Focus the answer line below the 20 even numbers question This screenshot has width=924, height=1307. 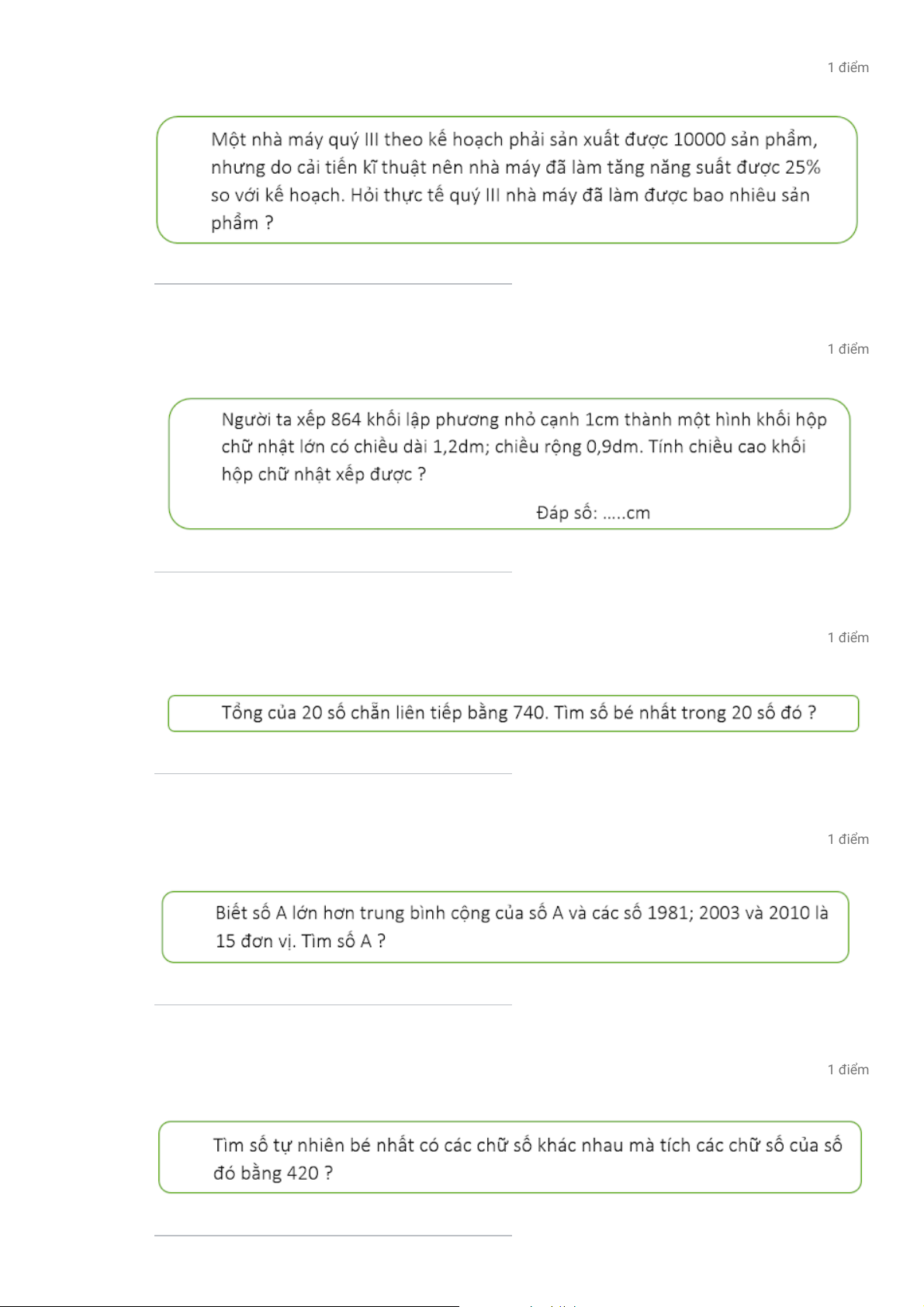[x=333, y=766]
